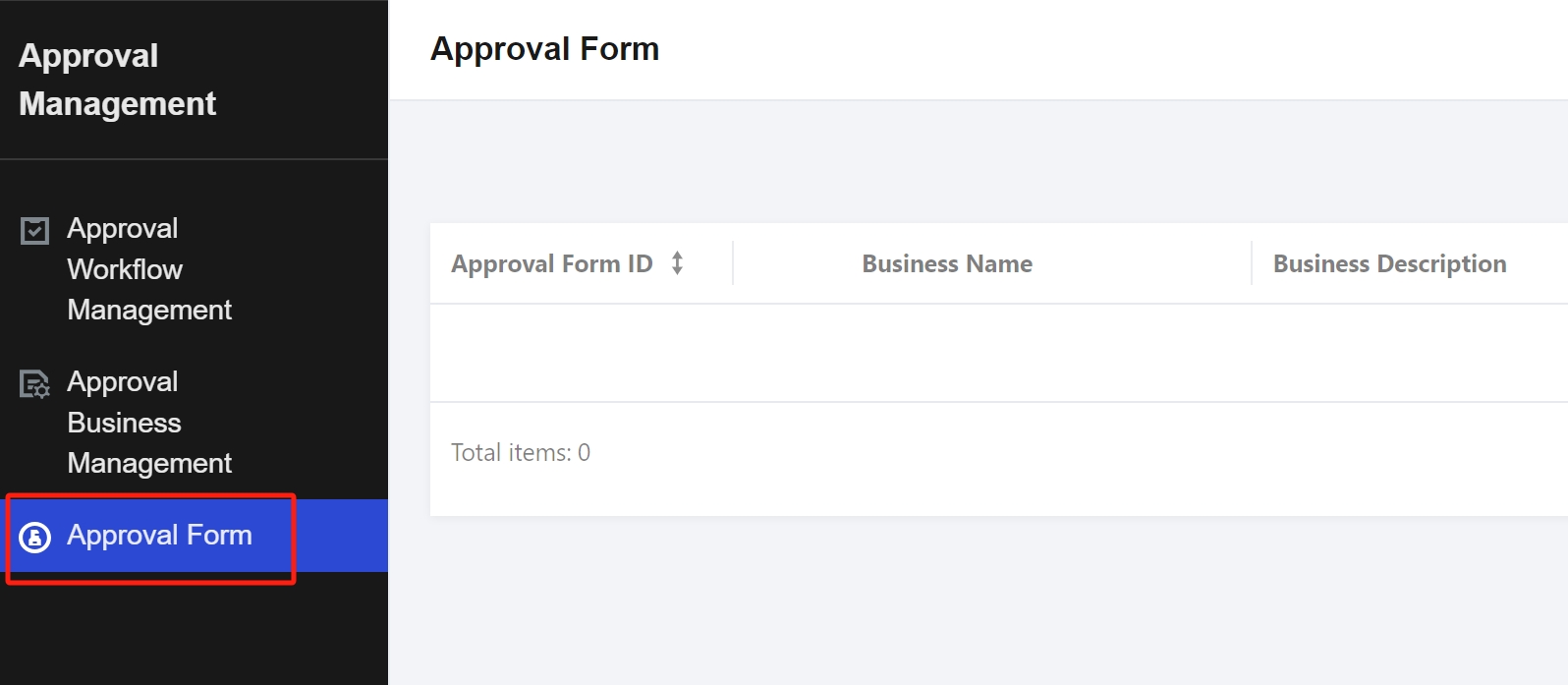Click the Business Name column header
This screenshot has width=1568, height=685.
click(x=947, y=263)
